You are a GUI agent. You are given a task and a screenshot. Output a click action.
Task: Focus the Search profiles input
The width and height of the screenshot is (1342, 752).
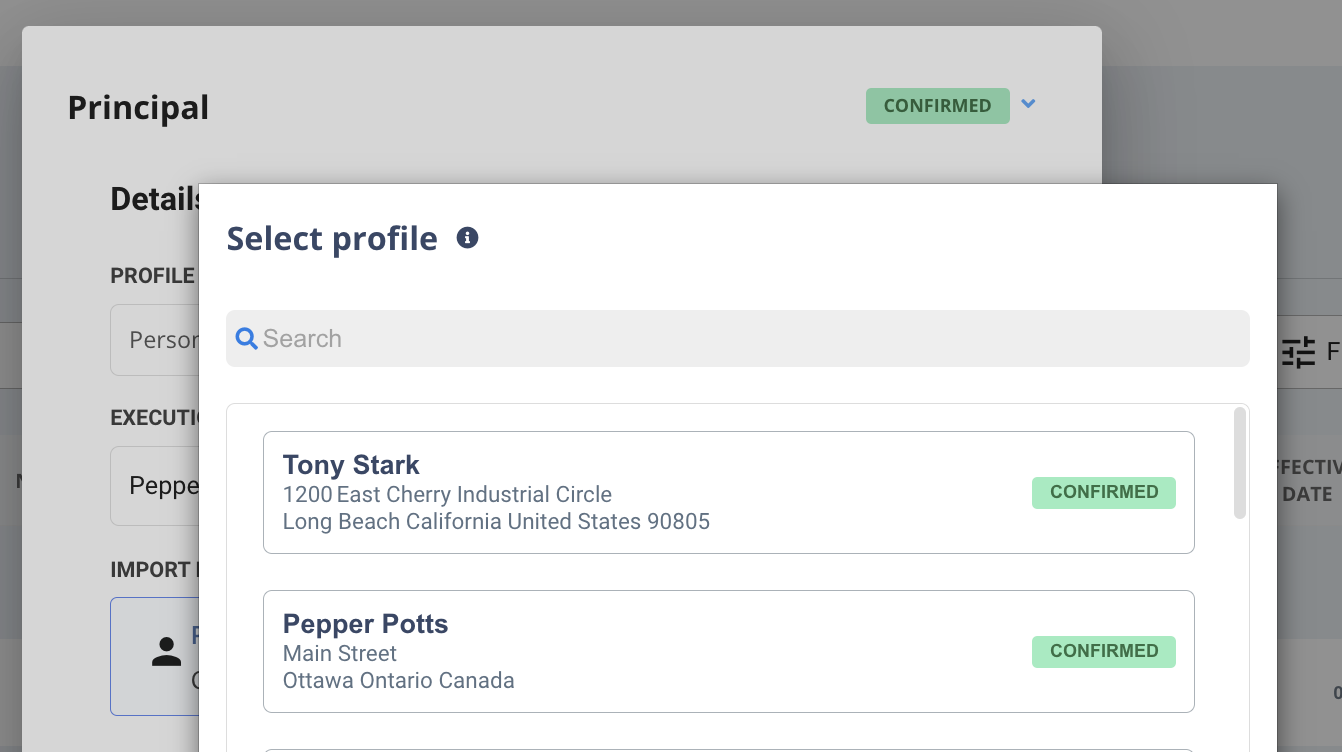(x=738, y=339)
